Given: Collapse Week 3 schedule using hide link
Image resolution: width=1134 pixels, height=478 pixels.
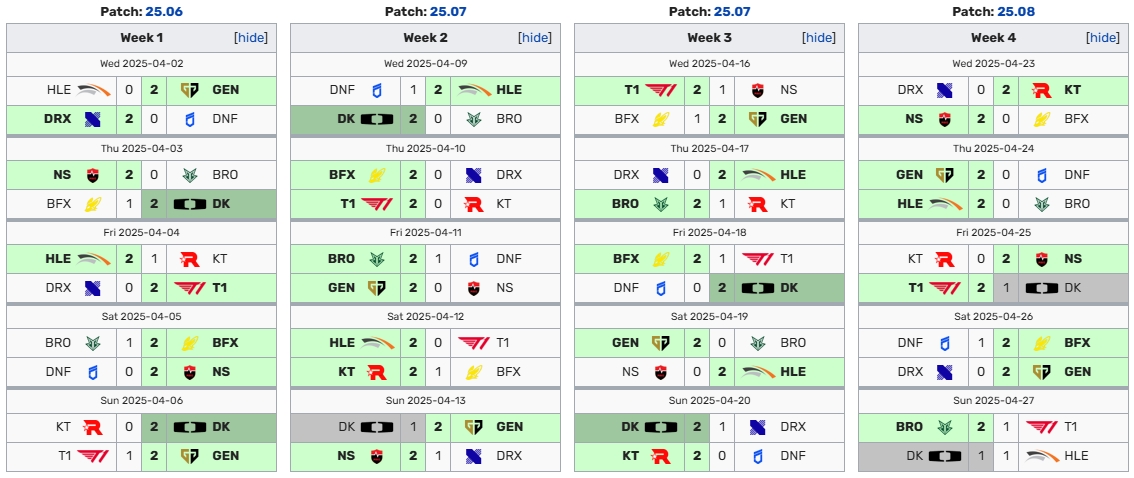Looking at the screenshot, I should click(819, 38).
